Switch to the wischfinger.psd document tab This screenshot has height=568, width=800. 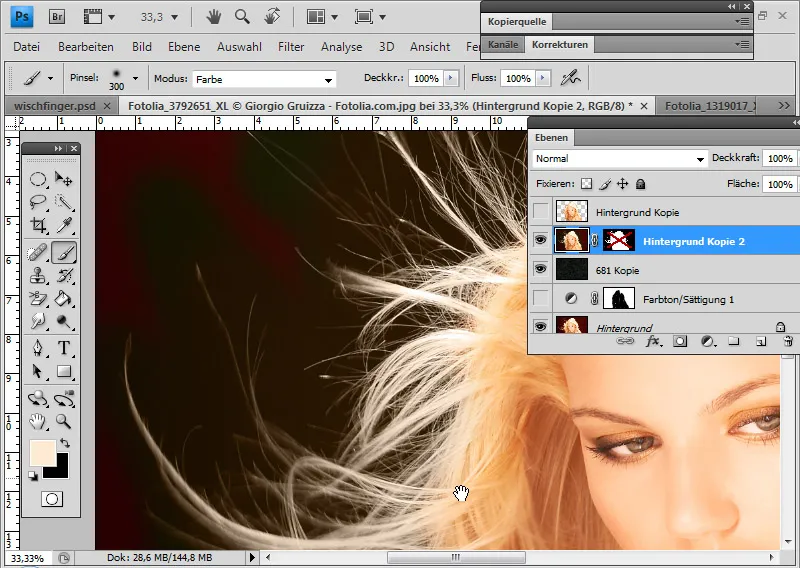point(55,106)
